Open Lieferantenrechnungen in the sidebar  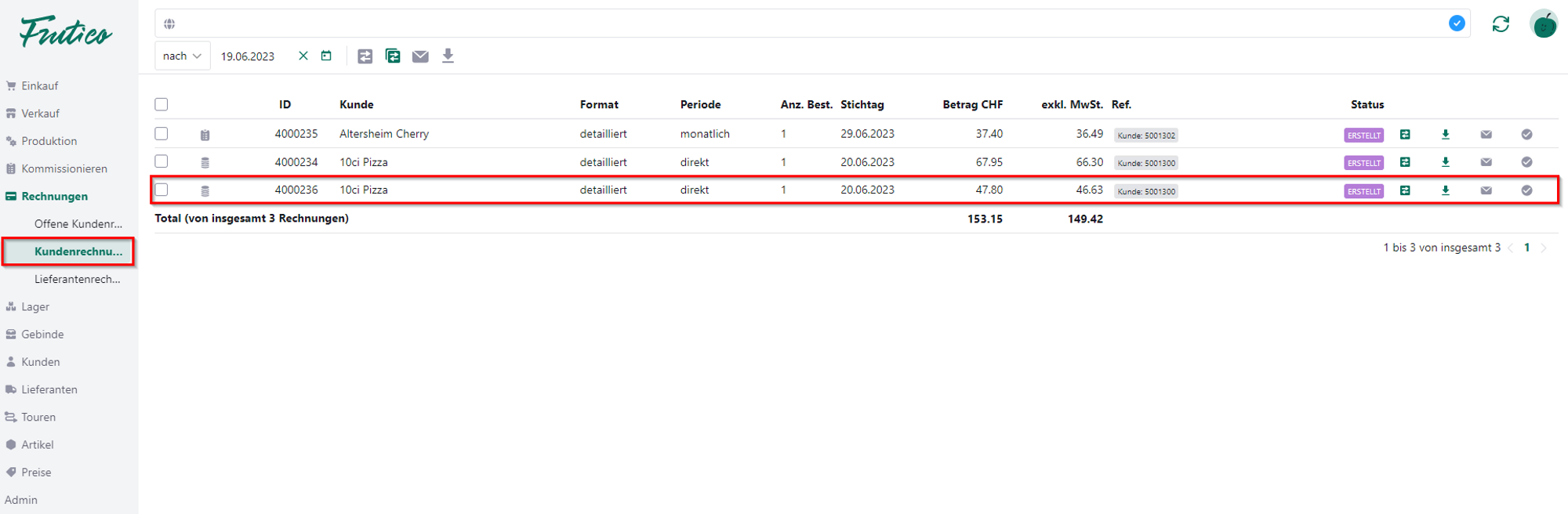(77, 279)
